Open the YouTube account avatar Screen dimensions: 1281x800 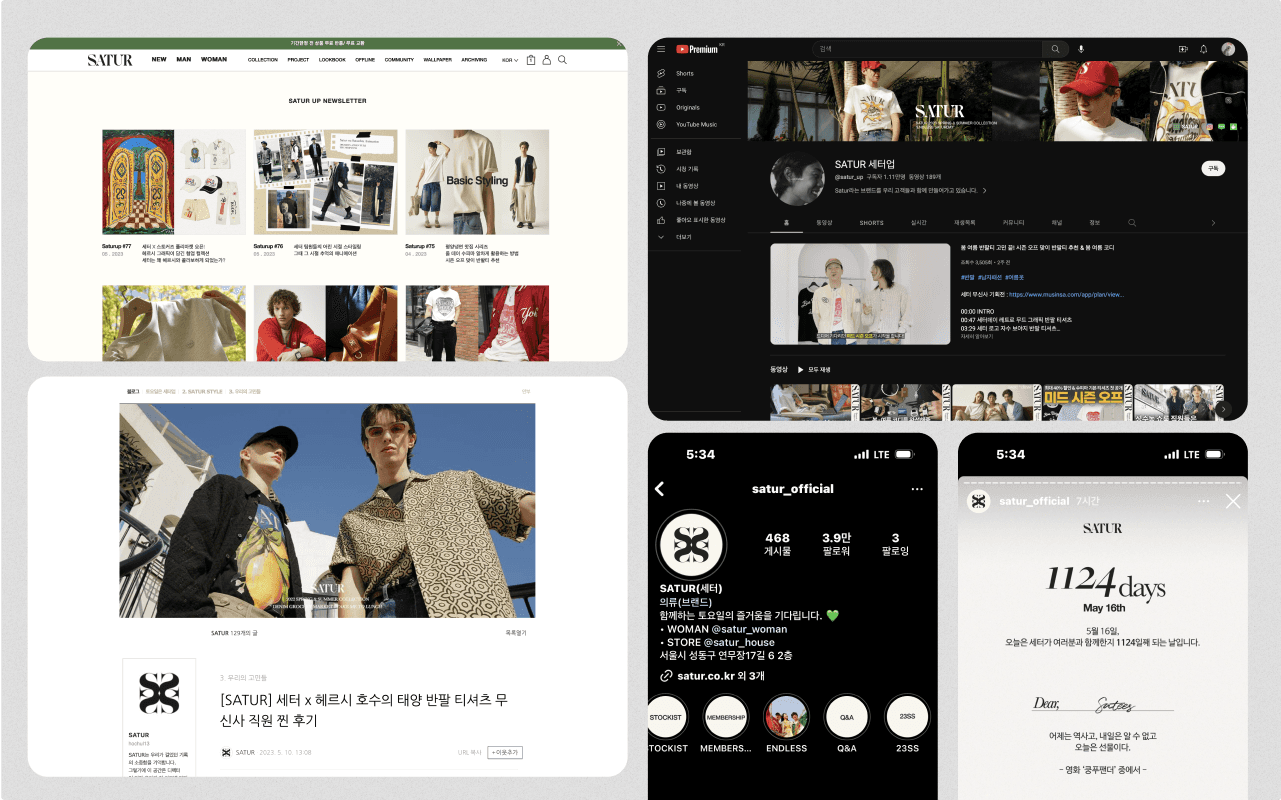pos(1228,49)
